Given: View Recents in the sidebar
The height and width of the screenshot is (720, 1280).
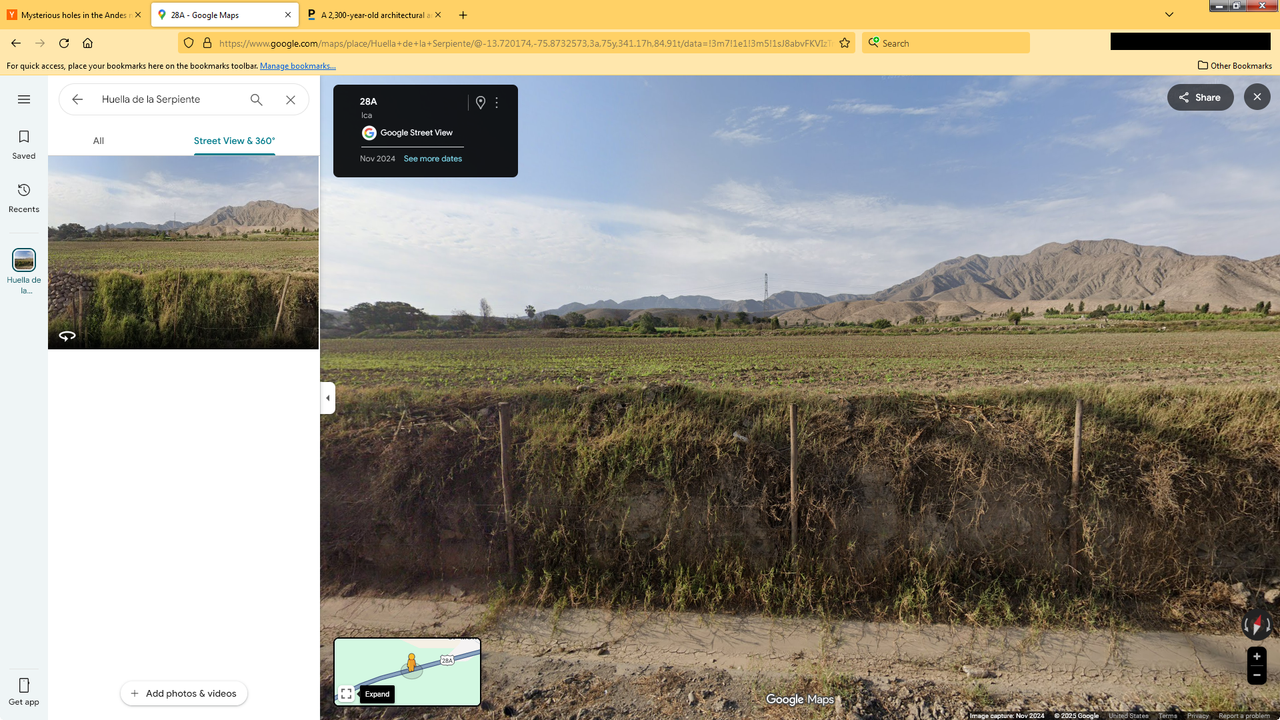Looking at the screenshot, I should point(23,197).
